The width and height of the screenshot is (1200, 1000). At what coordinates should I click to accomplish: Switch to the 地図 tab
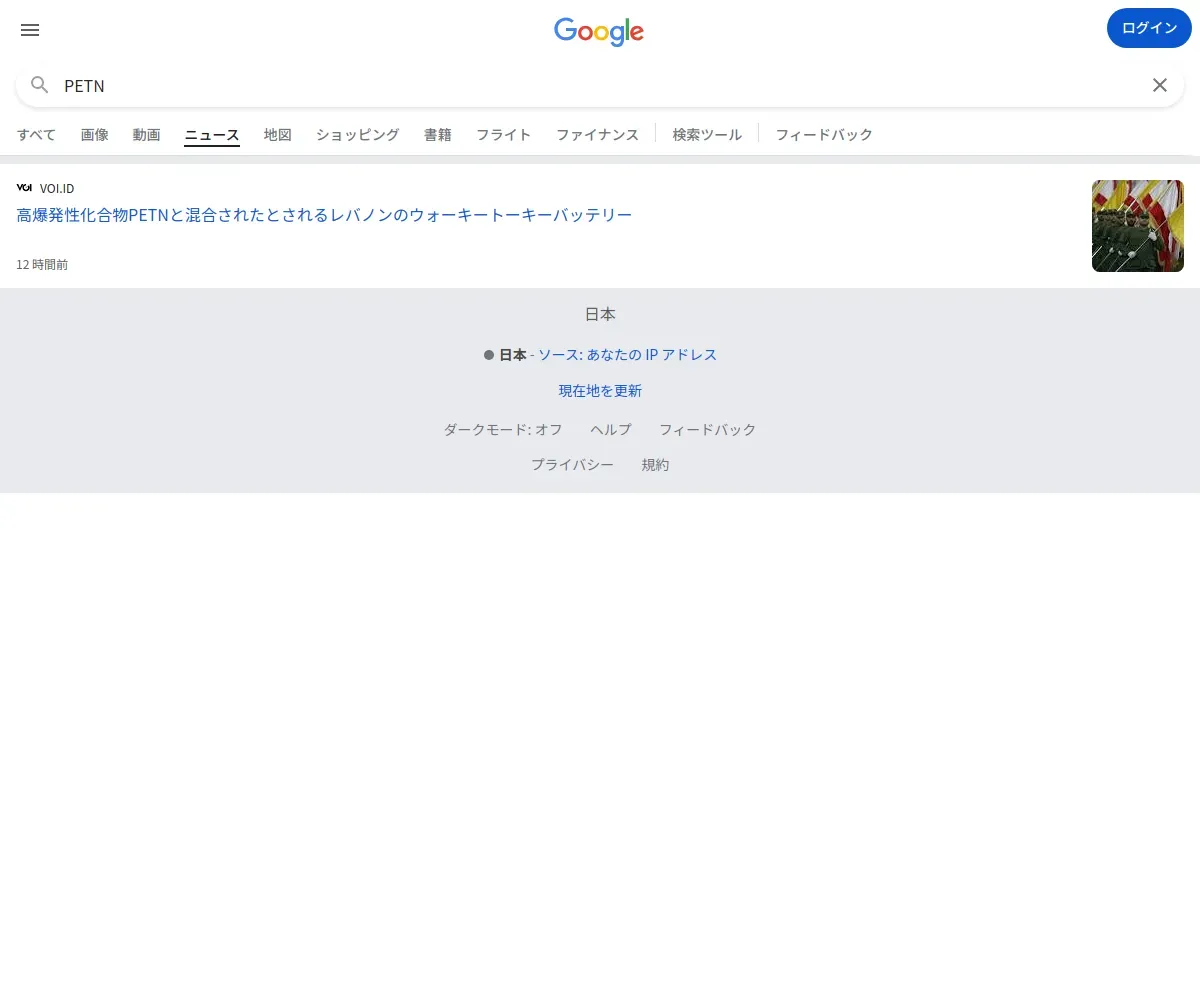pyautogui.click(x=278, y=134)
